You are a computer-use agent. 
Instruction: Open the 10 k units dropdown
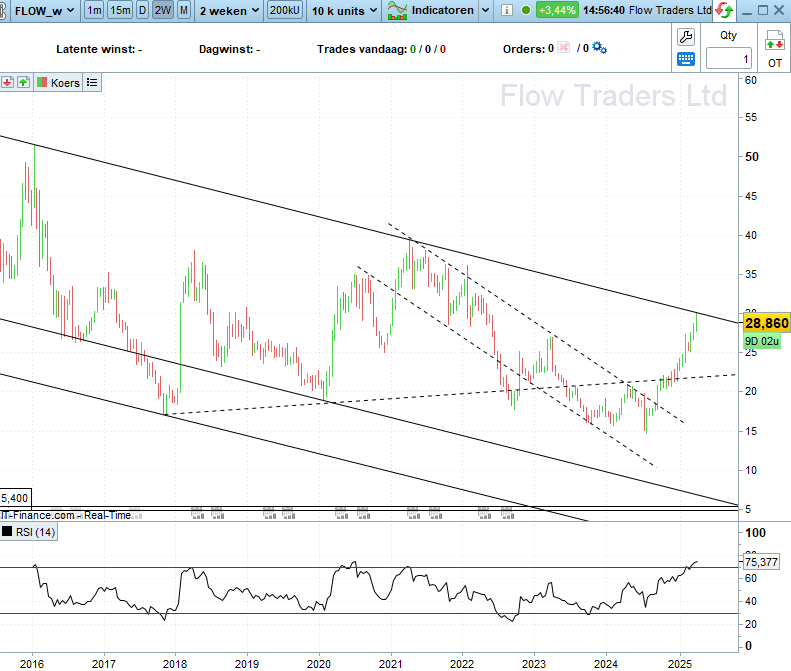pyautogui.click(x=344, y=10)
